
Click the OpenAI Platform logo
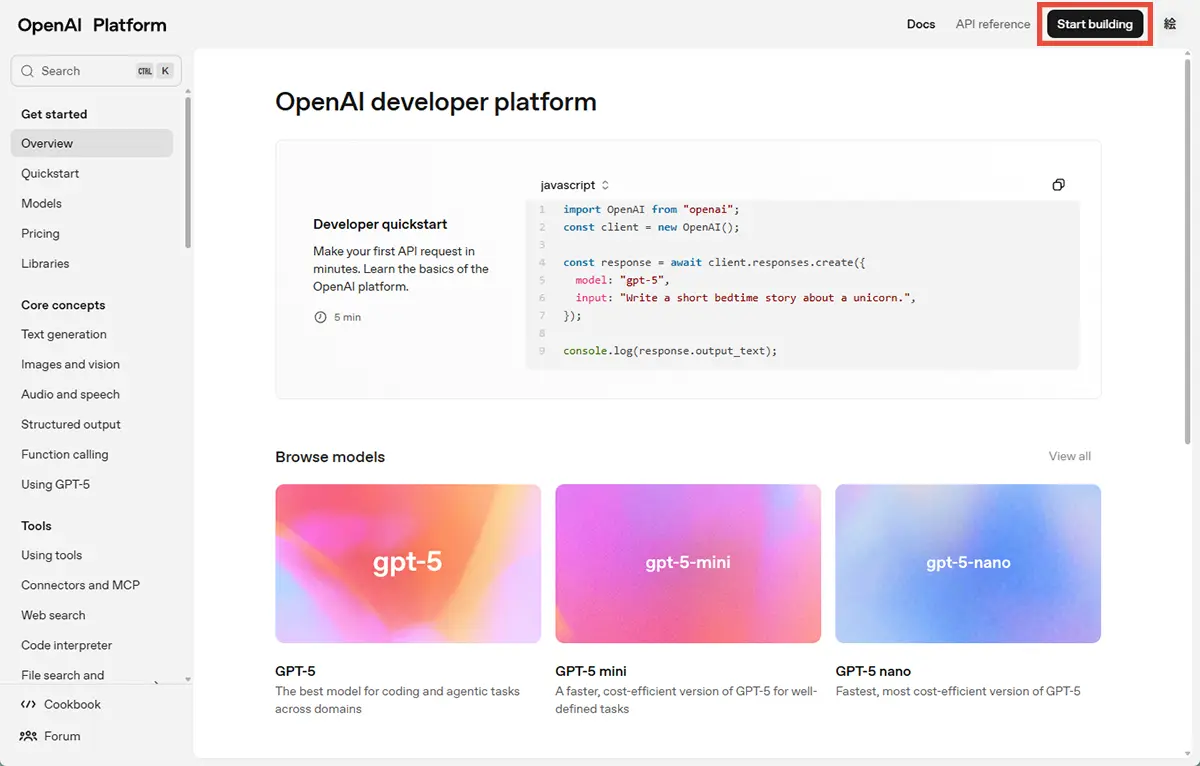[x=92, y=25]
